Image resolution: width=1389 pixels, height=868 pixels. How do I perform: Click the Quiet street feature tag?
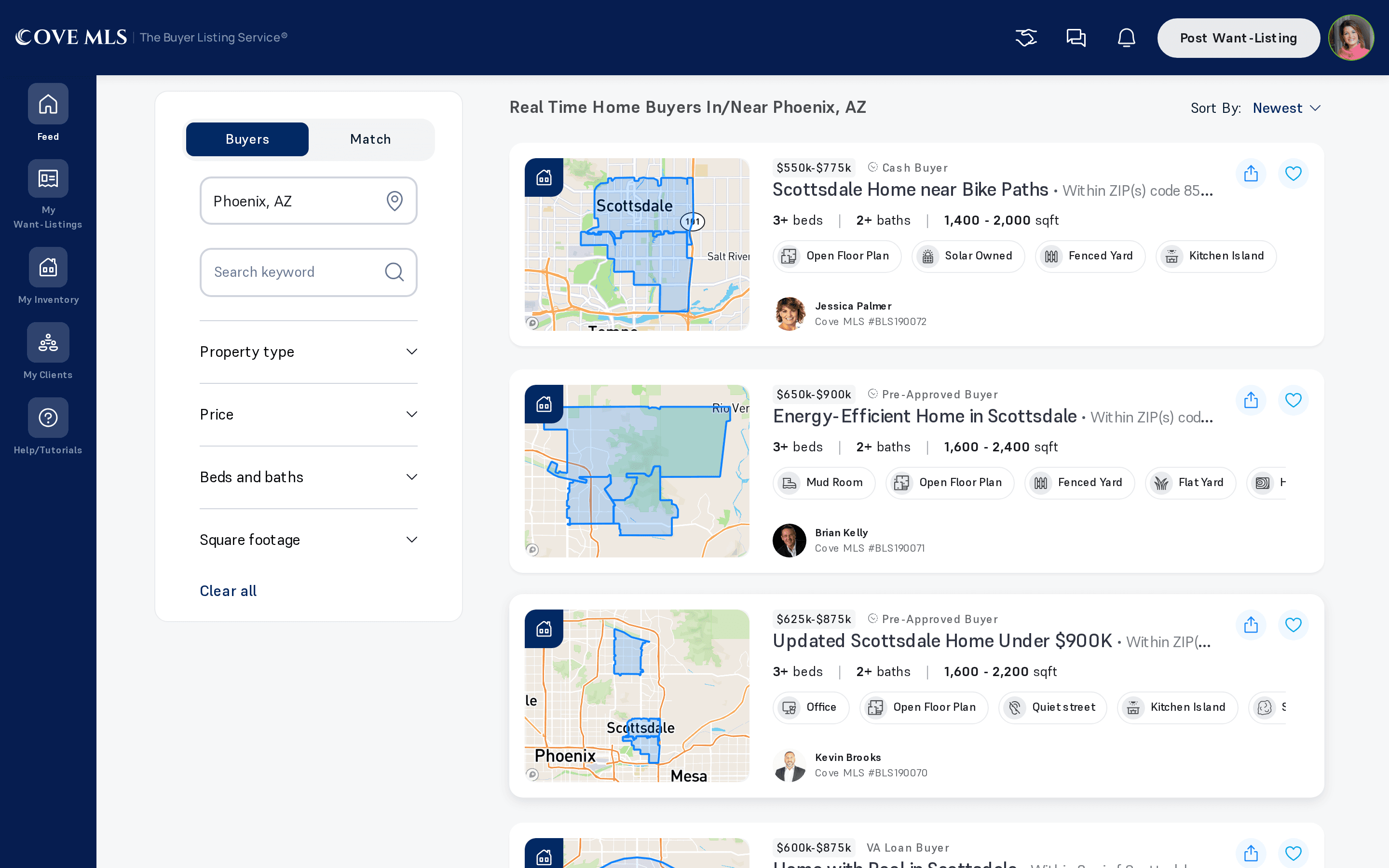coord(1052,707)
